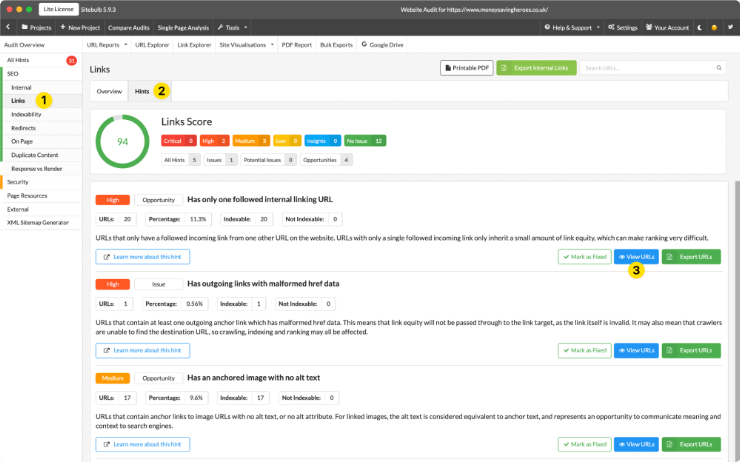The height and width of the screenshot is (462, 740).
Task: Open Links in the sidebar
Action: coord(18,101)
